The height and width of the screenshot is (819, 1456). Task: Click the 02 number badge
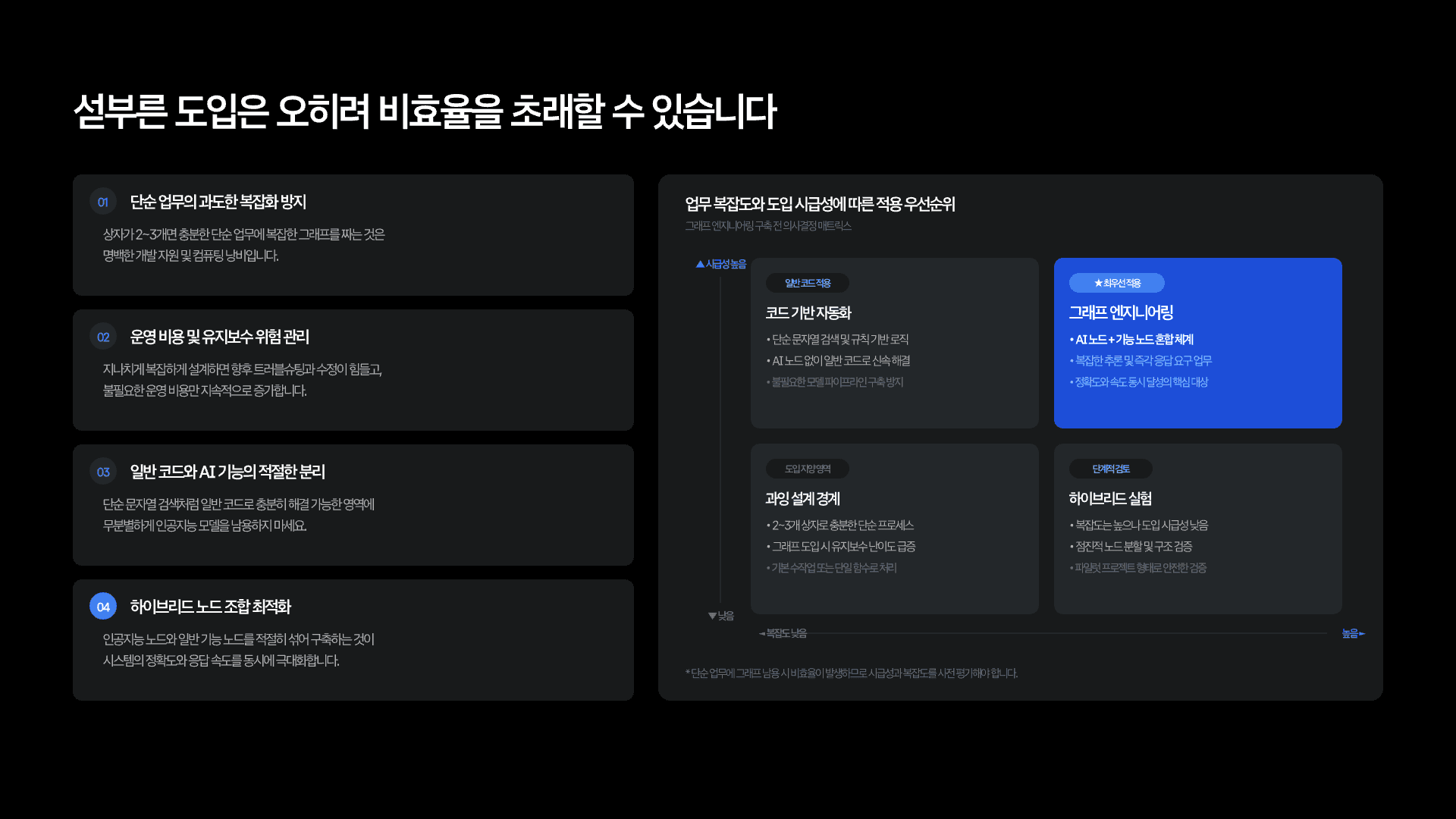(x=103, y=337)
